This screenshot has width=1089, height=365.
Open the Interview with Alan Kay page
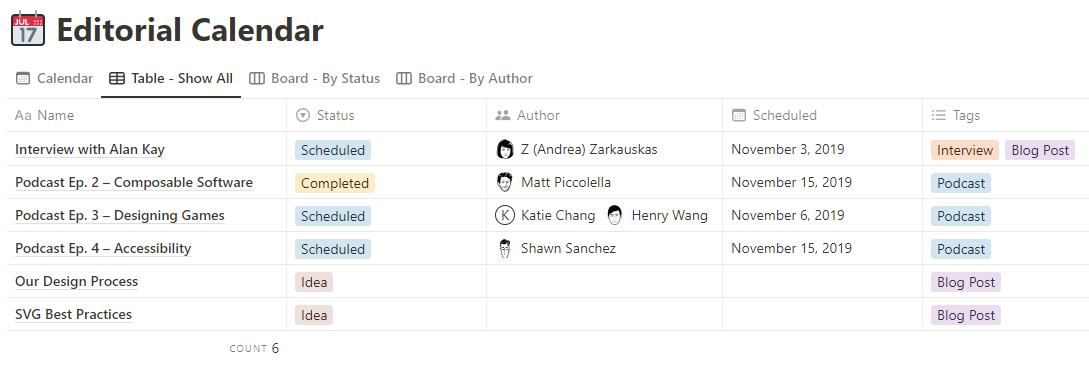coord(90,149)
